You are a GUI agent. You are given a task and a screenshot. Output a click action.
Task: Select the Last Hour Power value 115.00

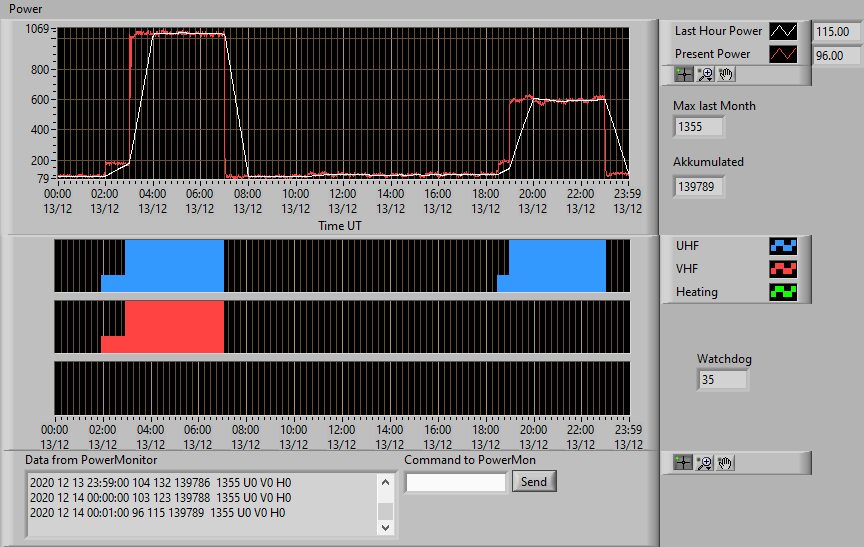pyautogui.click(x=836, y=32)
